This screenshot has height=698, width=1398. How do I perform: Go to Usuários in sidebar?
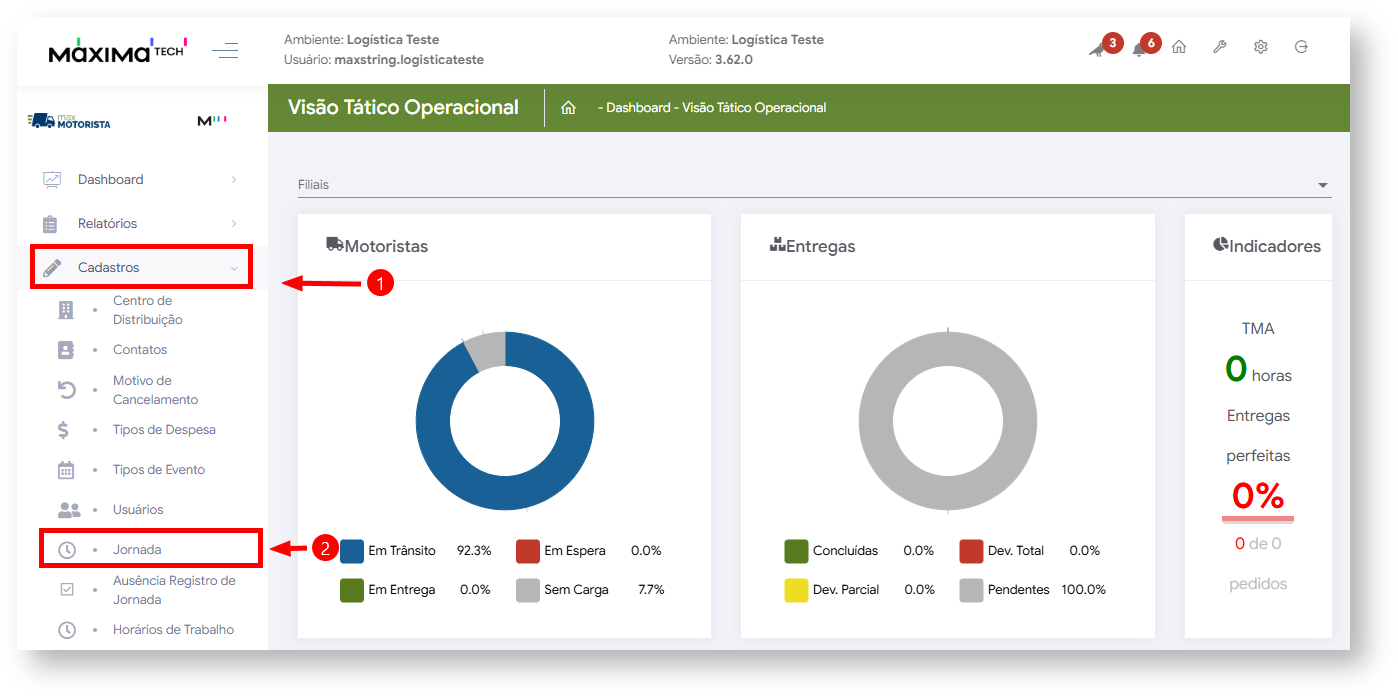(x=138, y=510)
